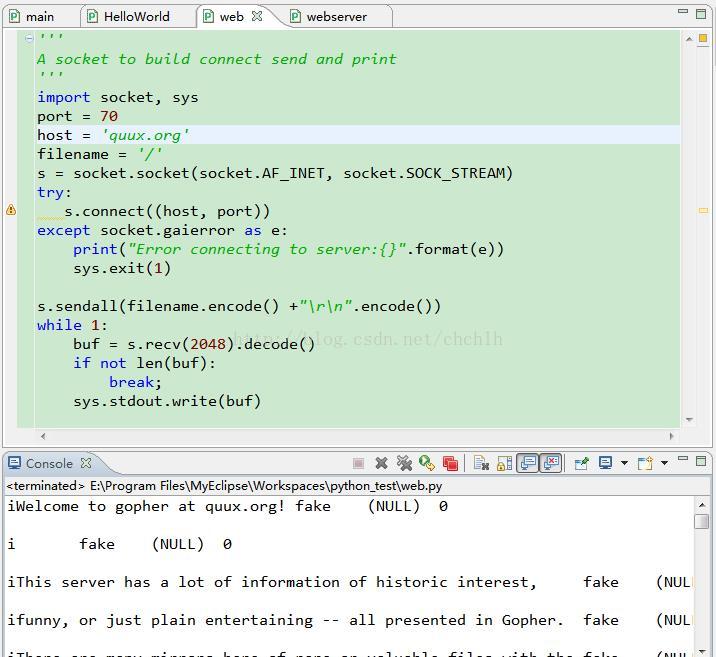Click the s.sendall(filename.encode() line
The height and width of the screenshot is (657, 716).
239,306
